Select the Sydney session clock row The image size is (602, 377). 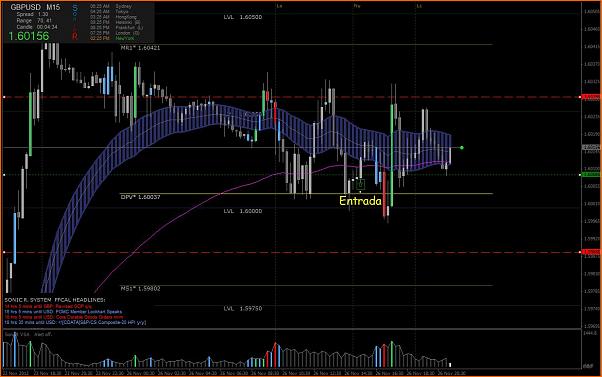(x=111, y=7)
